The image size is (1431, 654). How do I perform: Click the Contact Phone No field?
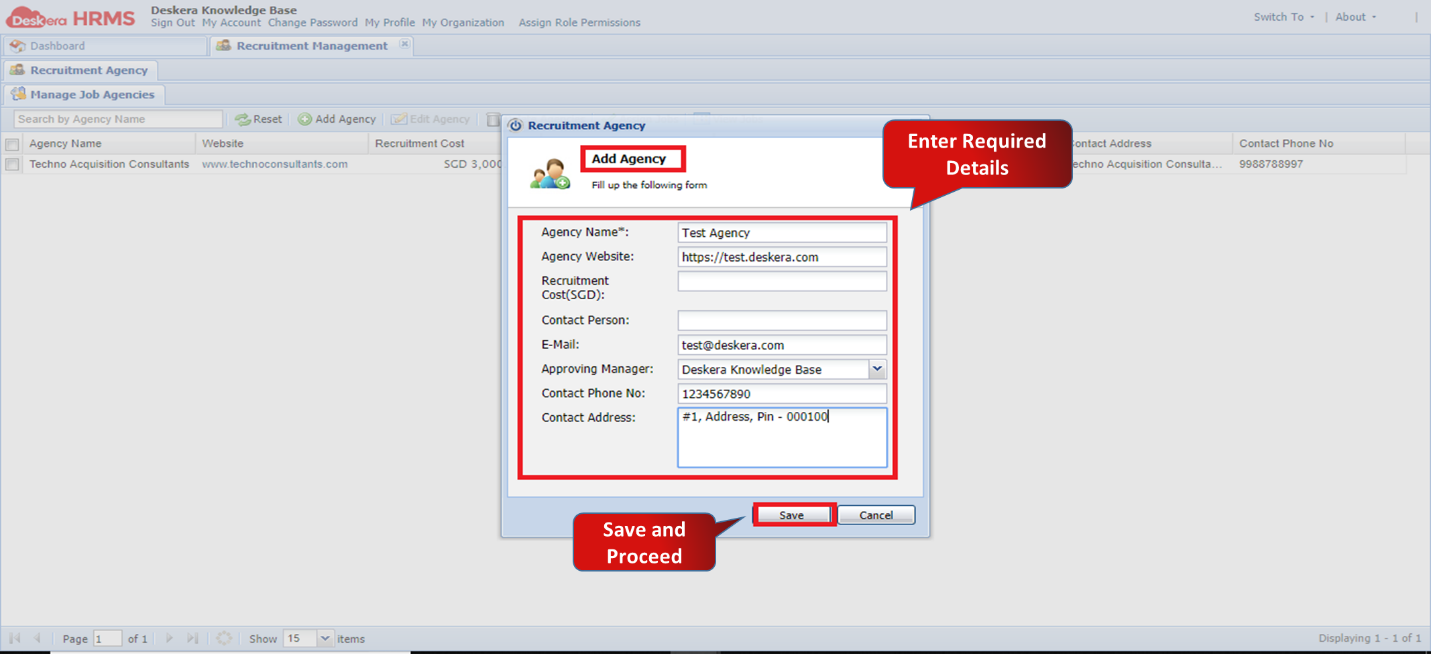(782, 394)
